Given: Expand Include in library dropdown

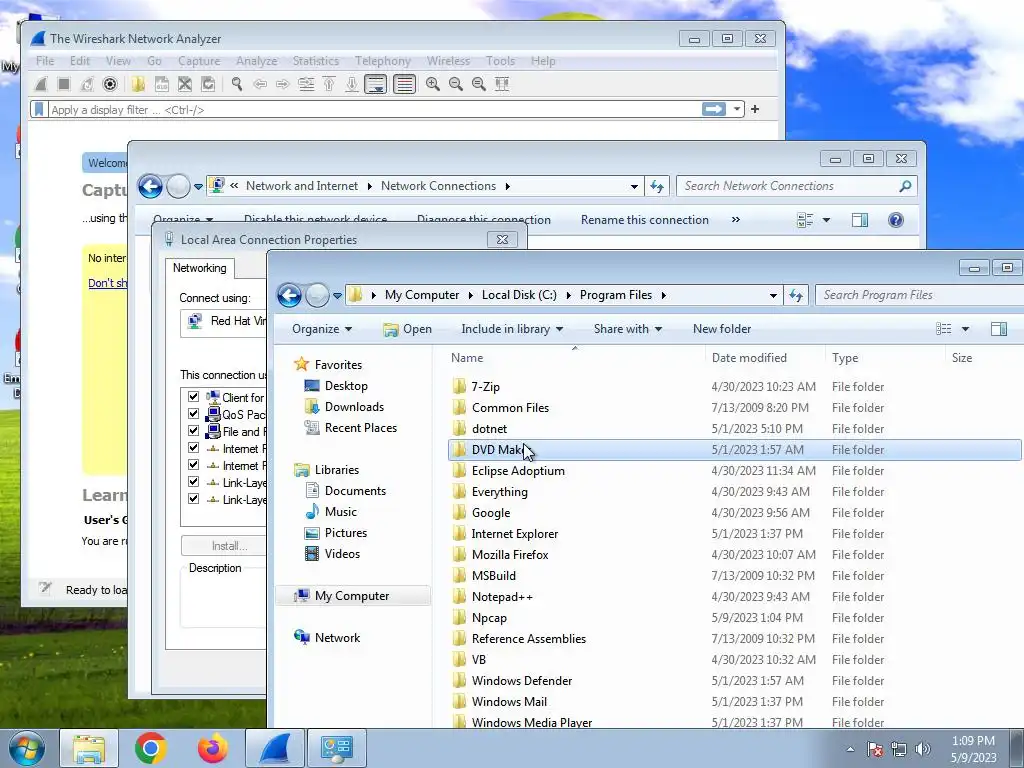Looking at the screenshot, I should pos(512,329).
